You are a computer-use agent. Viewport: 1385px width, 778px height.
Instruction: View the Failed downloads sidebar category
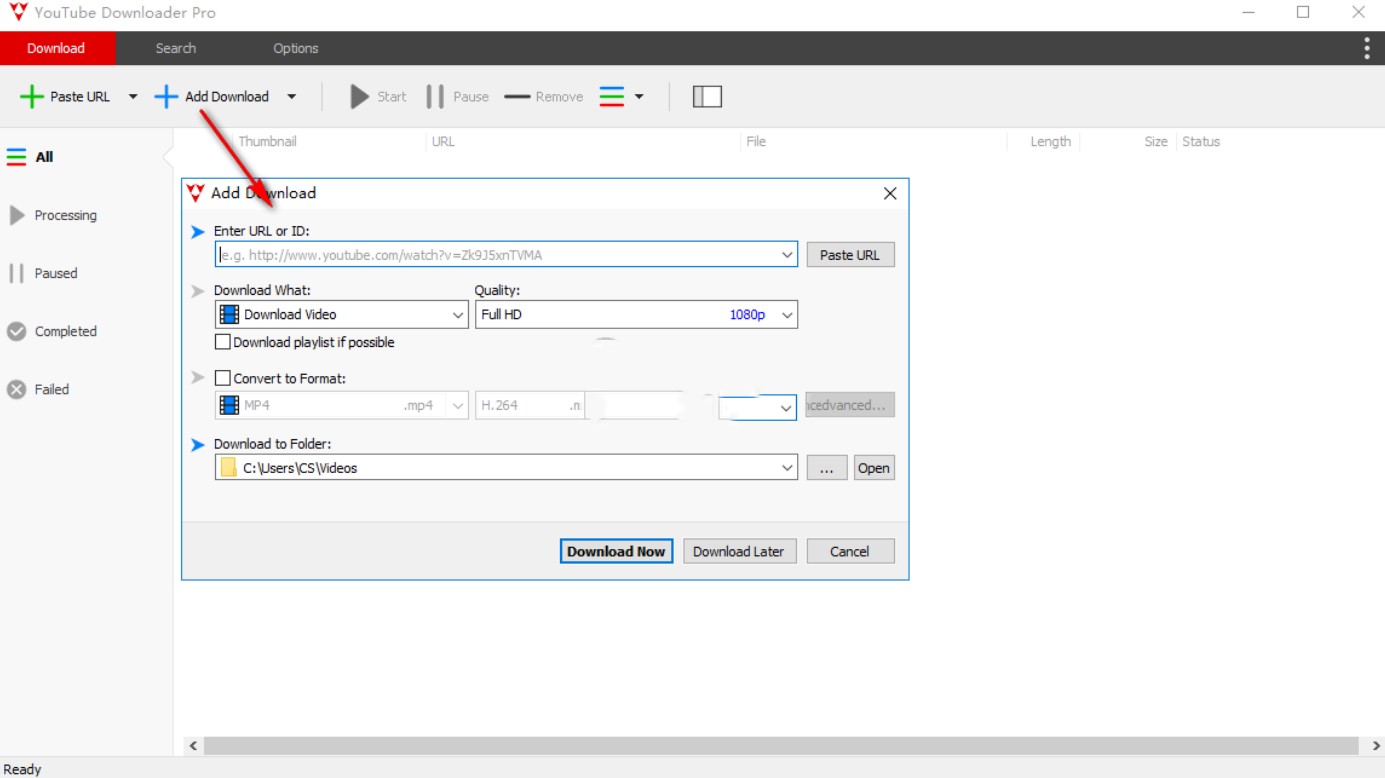pyautogui.click(x=49, y=389)
